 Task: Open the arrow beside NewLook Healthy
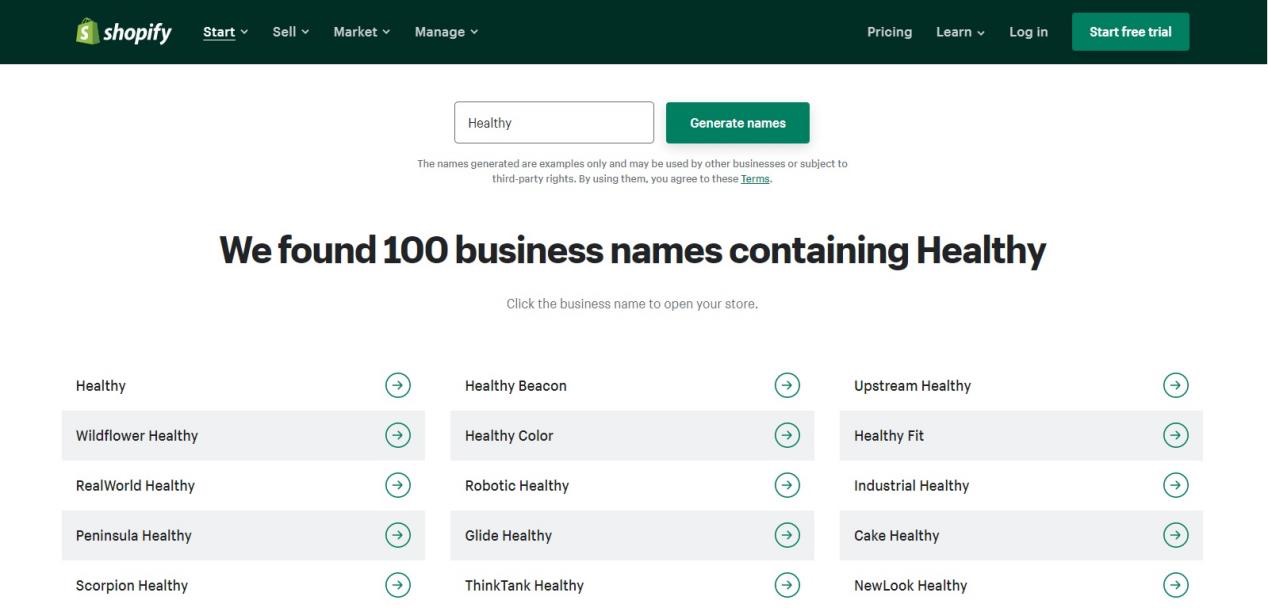click(x=1175, y=585)
